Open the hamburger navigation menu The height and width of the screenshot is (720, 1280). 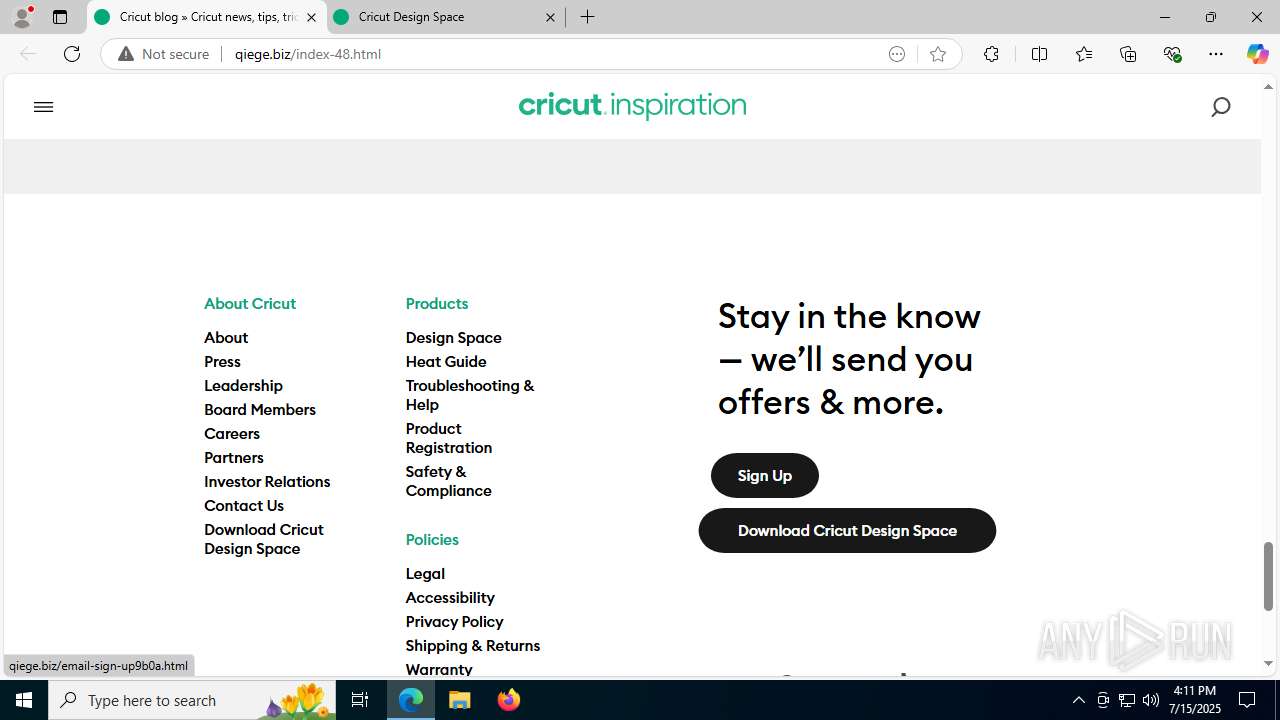pyautogui.click(x=43, y=107)
